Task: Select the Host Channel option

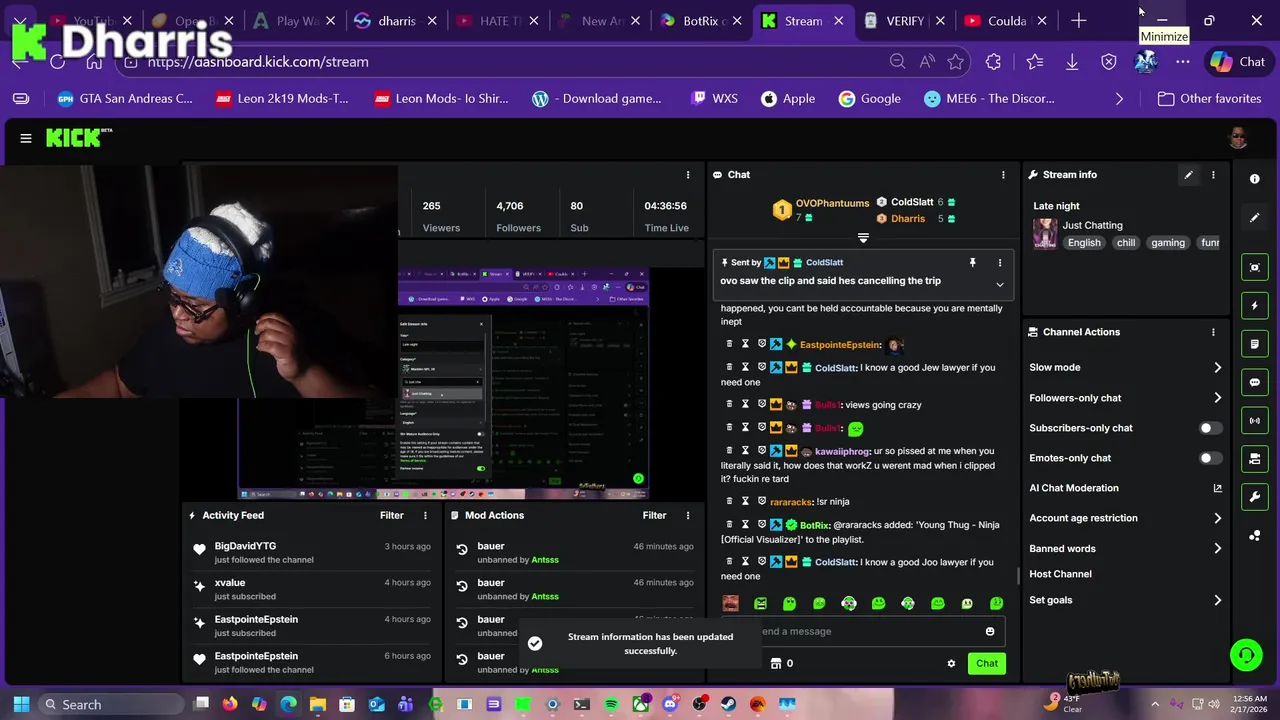Action: [x=1060, y=574]
